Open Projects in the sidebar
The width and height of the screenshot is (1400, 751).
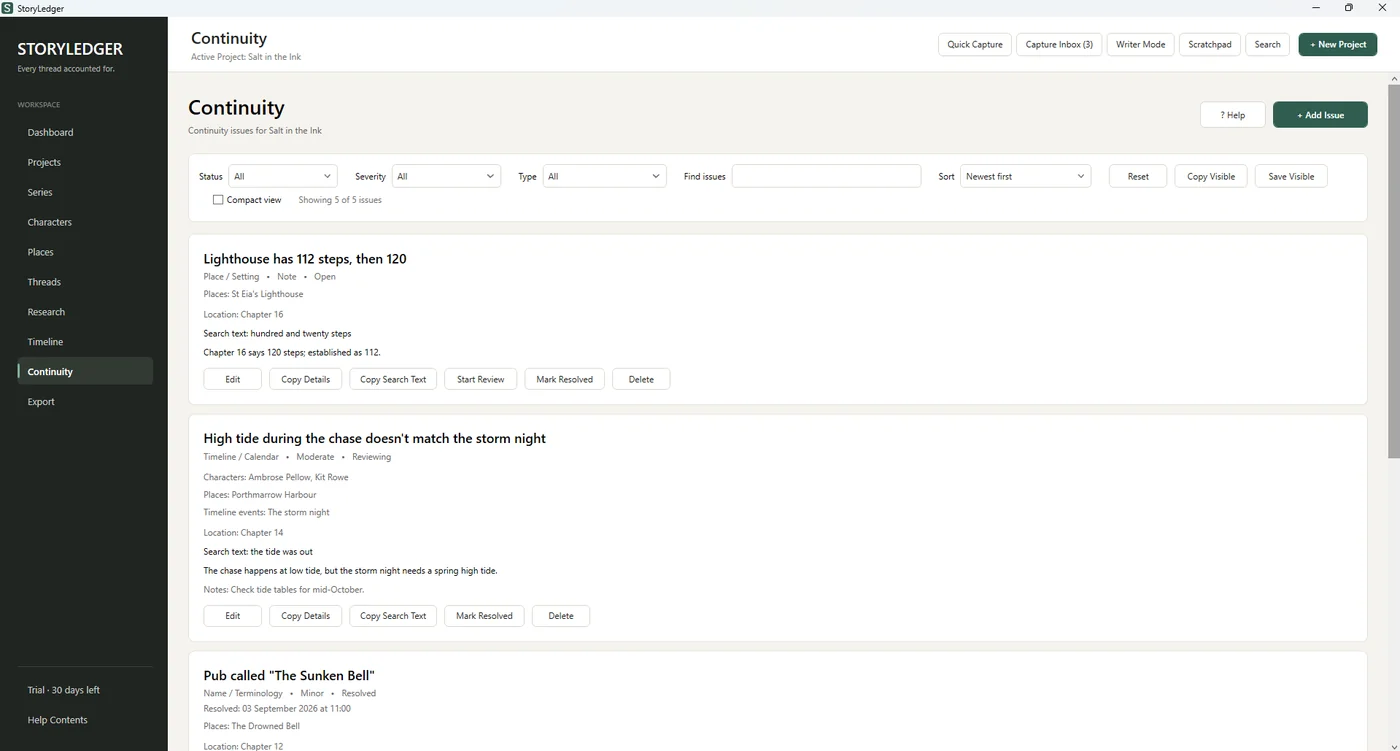[x=85, y=162]
